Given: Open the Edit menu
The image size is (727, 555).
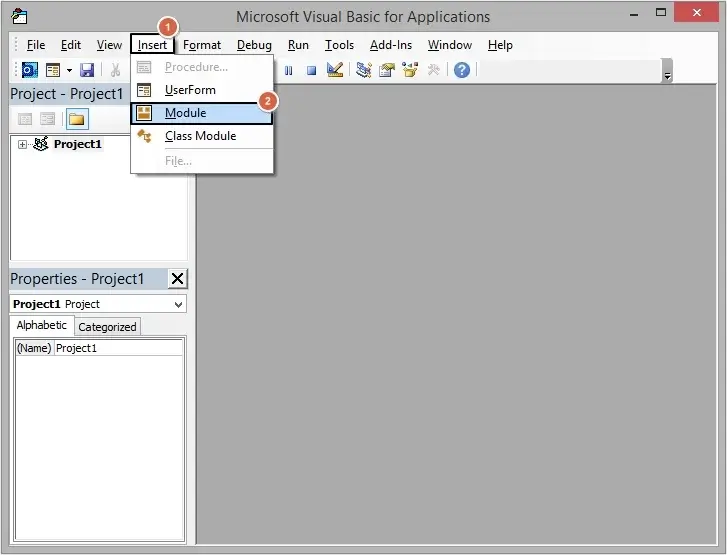Looking at the screenshot, I should click(70, 45).
